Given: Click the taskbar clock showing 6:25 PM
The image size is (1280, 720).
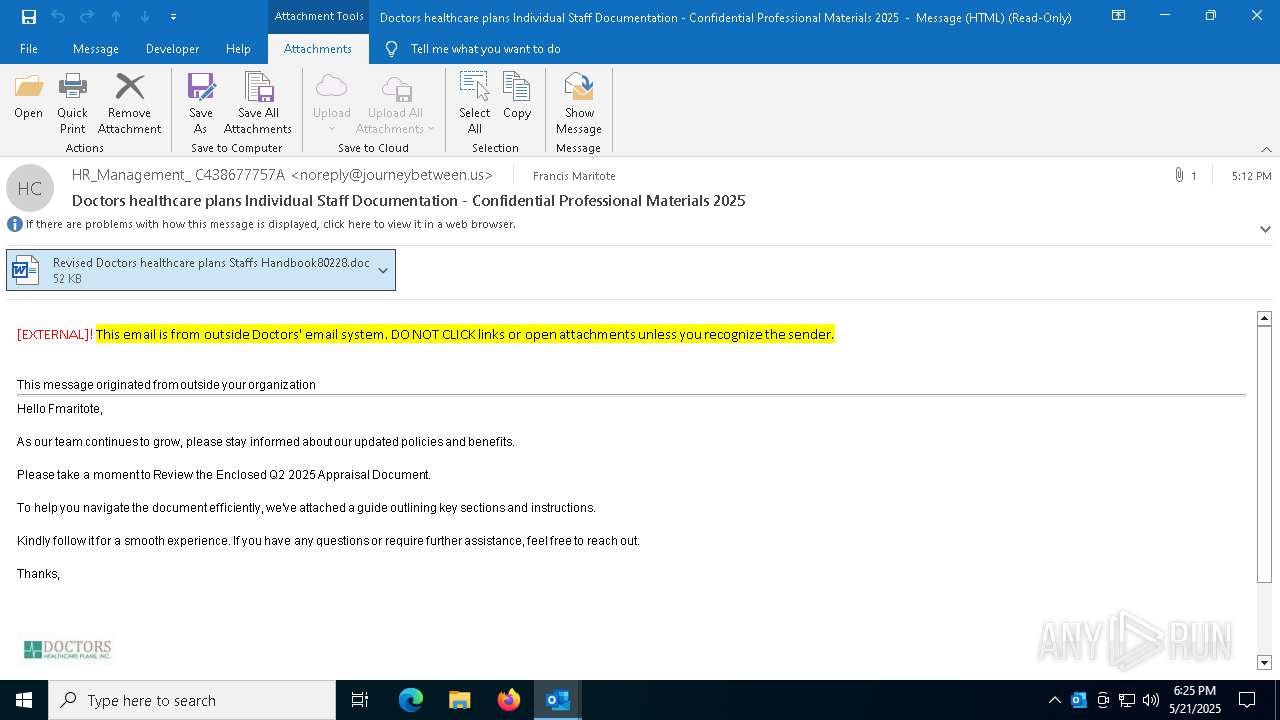Looking at the screenshot, I should coord(1195,700).
